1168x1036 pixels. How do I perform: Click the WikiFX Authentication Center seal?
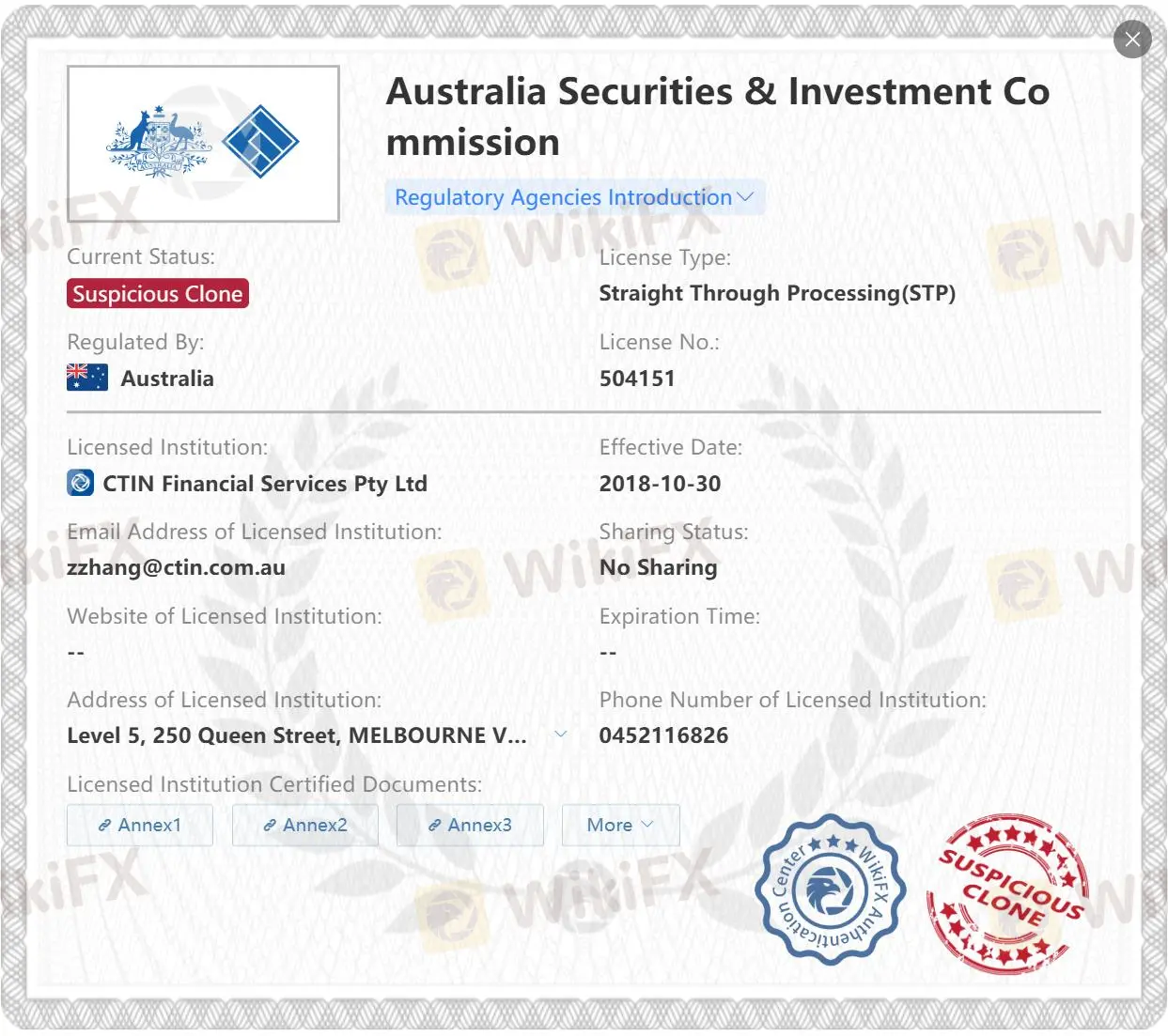pyautogui.click(x=831, y=889)
